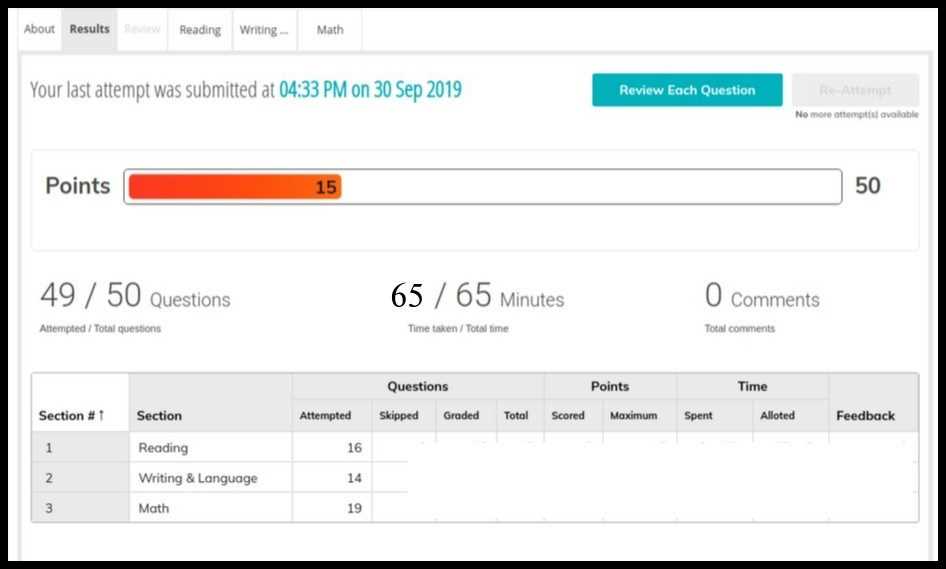Click the Review Each Question button
946x569 pixels.
pyautogui.click(x=687, y=90)
